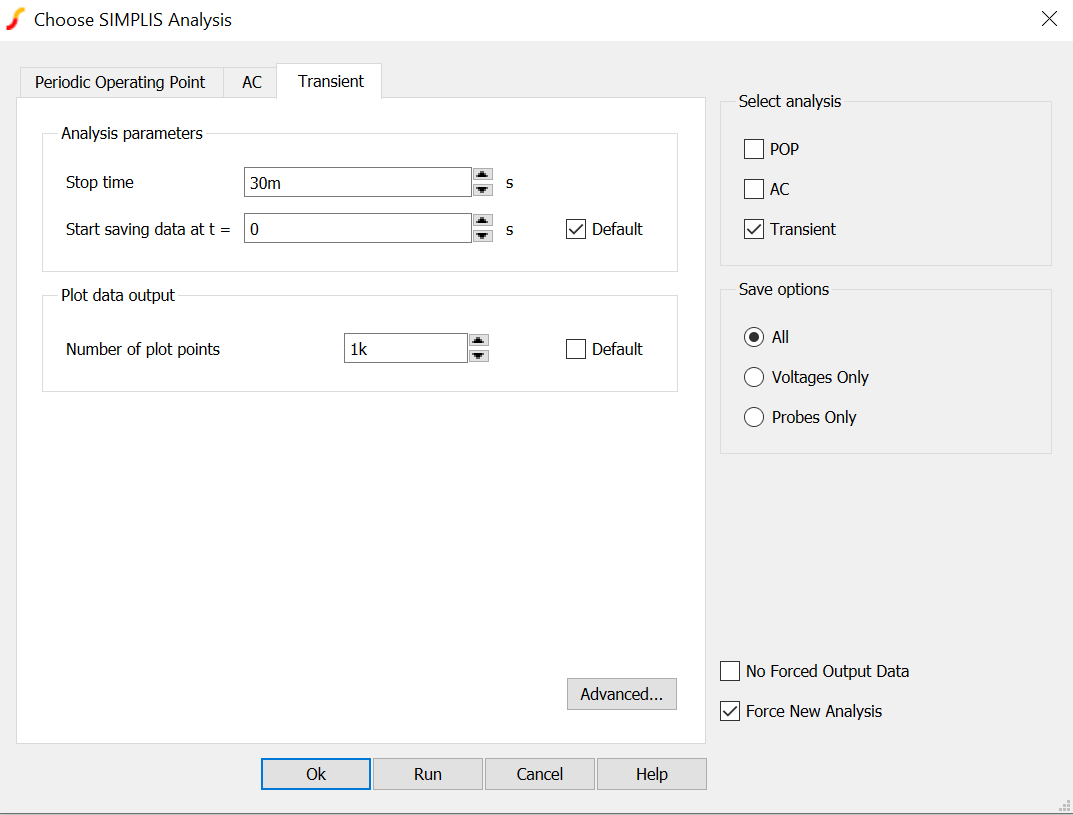Decrease Number of plot points
This screenshot has width=1073, height=815.
coord(478,355)
